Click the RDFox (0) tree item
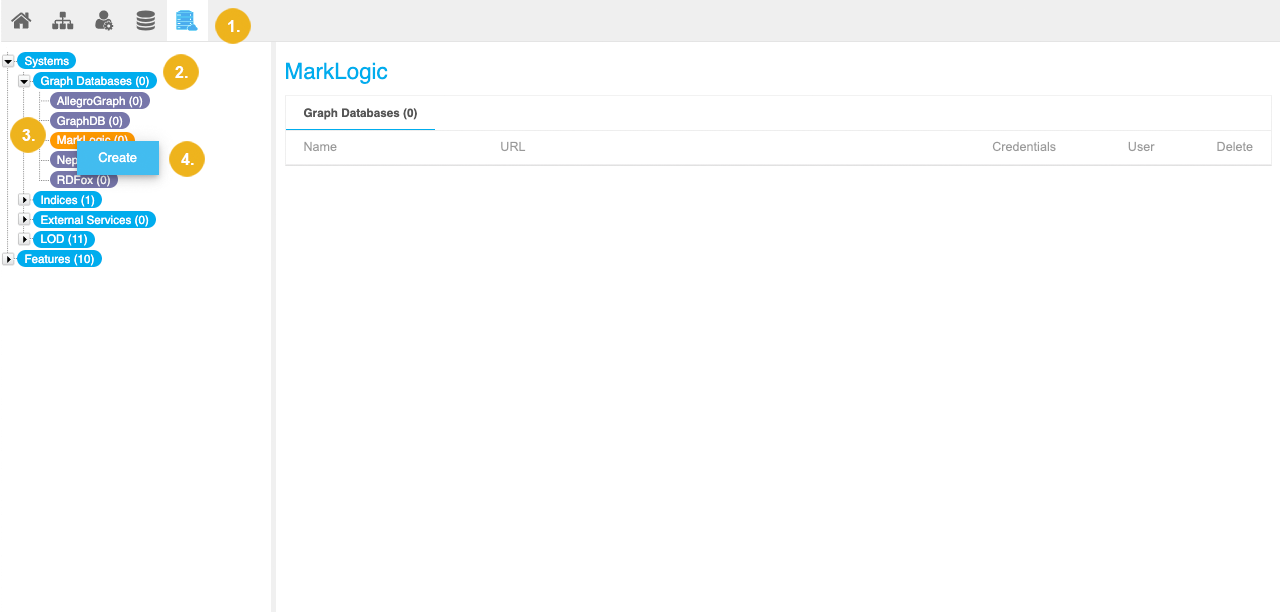Viewport: 1280px width, 612px height. [x=84, y=180]
